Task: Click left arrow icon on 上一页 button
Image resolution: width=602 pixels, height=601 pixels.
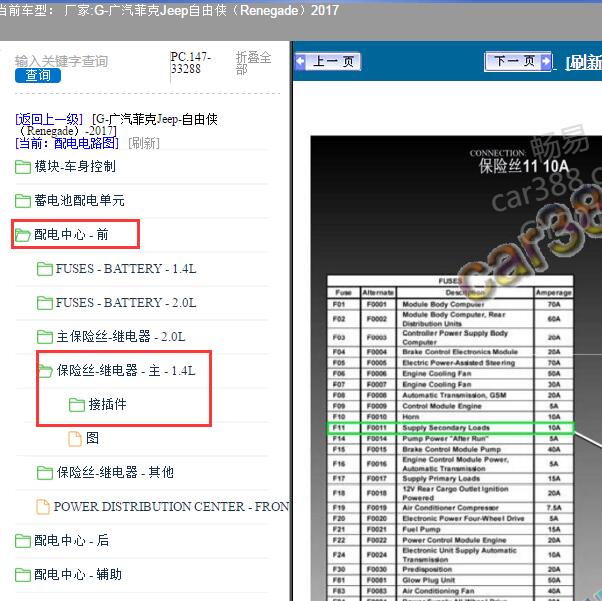Action: pos(300,61)
